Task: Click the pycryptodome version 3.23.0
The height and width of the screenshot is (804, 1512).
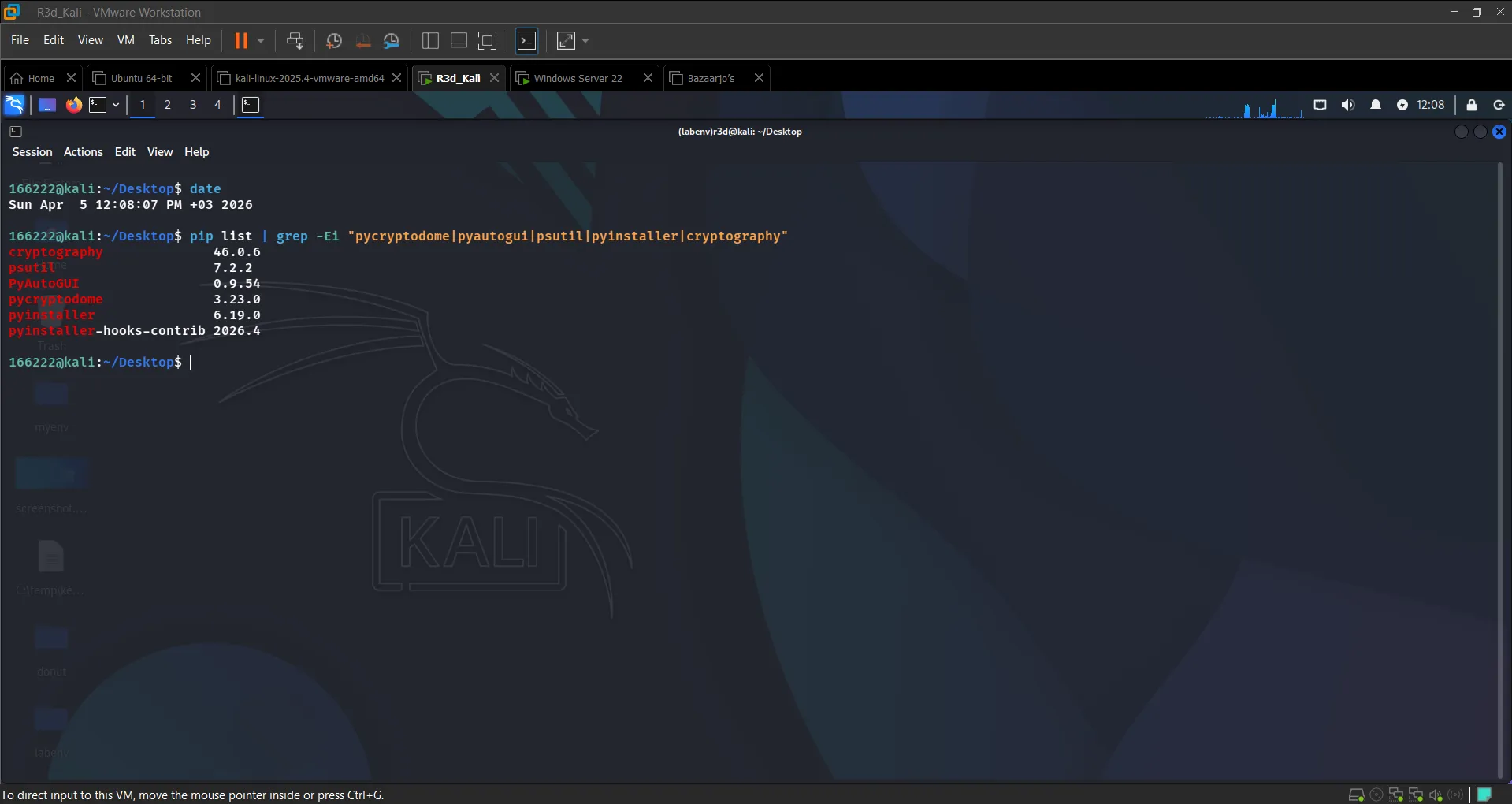Action: (x=236, y=300)
